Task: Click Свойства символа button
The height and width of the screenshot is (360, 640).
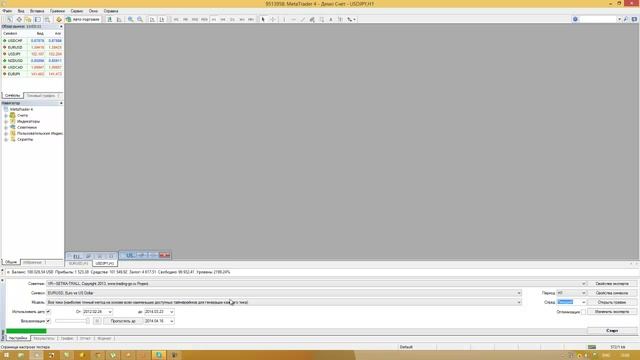Action: [612, 293]
